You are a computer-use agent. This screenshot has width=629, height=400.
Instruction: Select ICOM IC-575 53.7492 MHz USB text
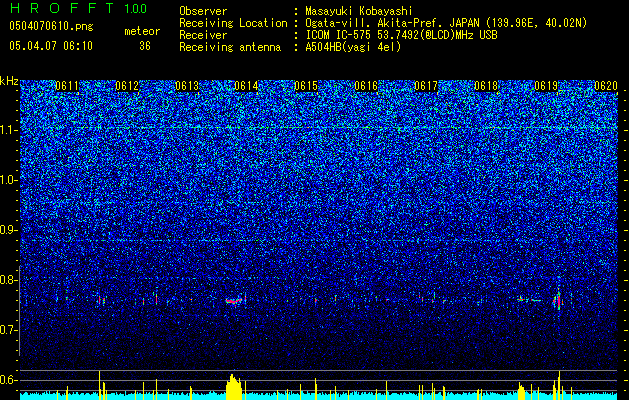point(401,35)
